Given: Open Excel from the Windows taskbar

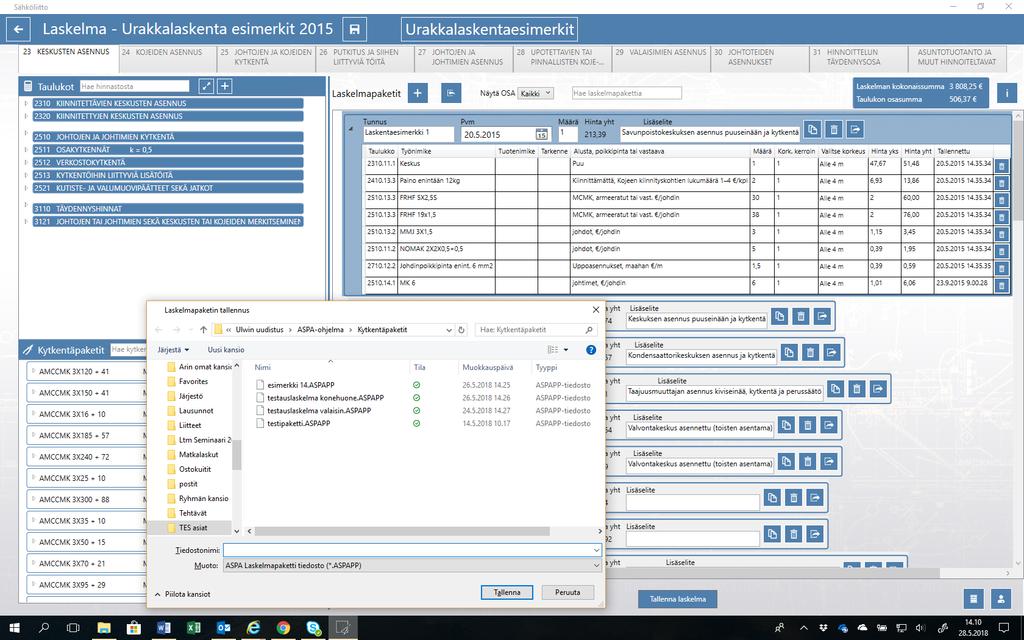Looking at the screenshot, I should [x=193, y=628].
